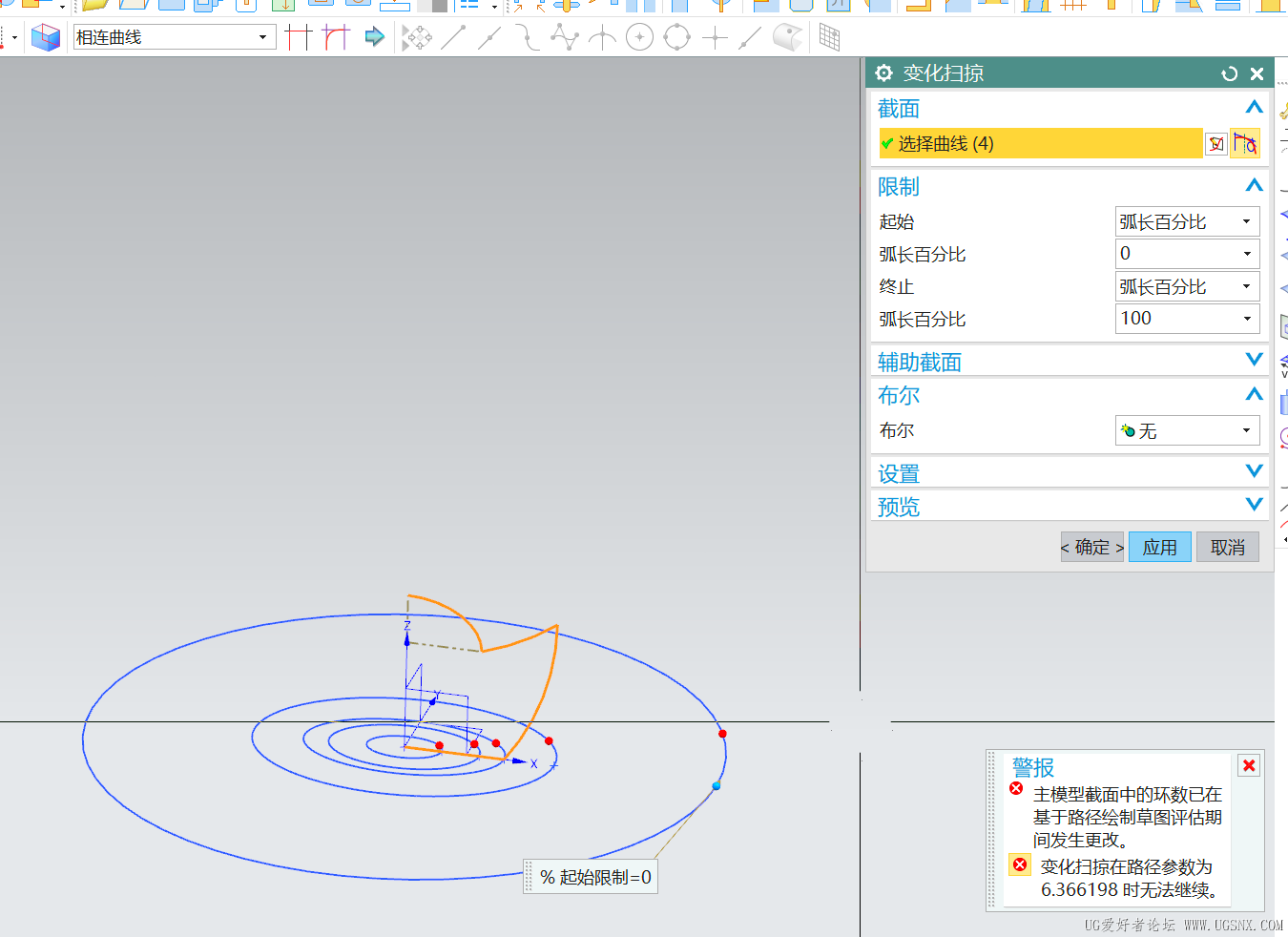Click the stop-at-intersection red lines icon
1288x937 pixels.
click(x=299, y=37)
